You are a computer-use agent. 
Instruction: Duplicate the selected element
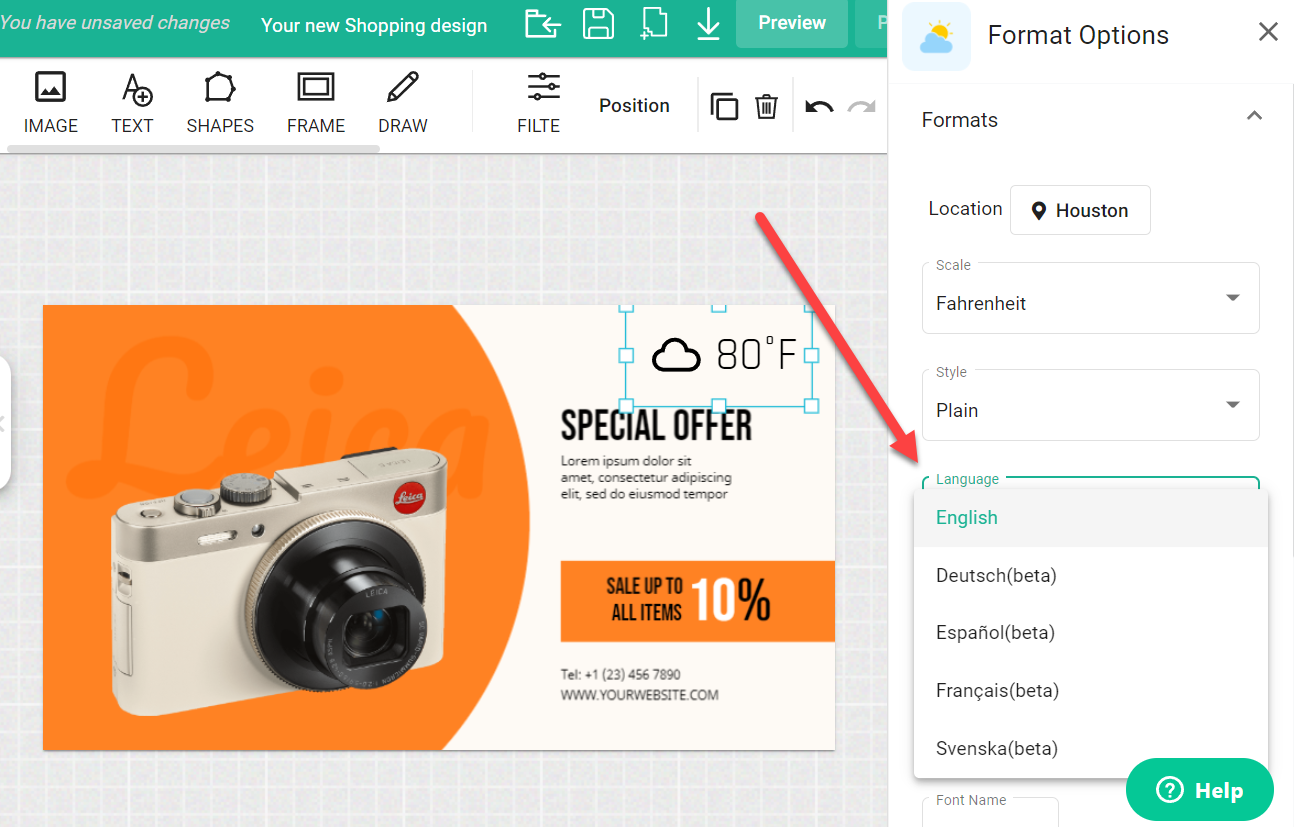(724, 106)
